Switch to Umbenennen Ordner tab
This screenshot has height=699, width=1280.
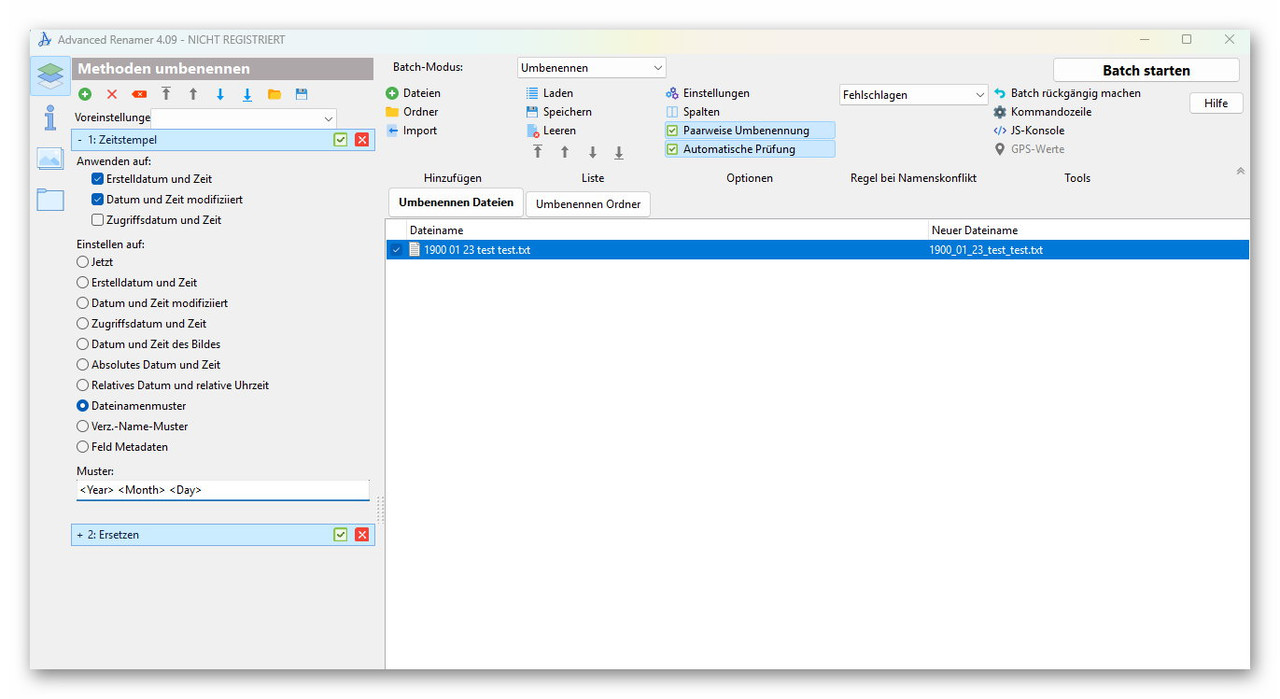(x=588, y=204)
